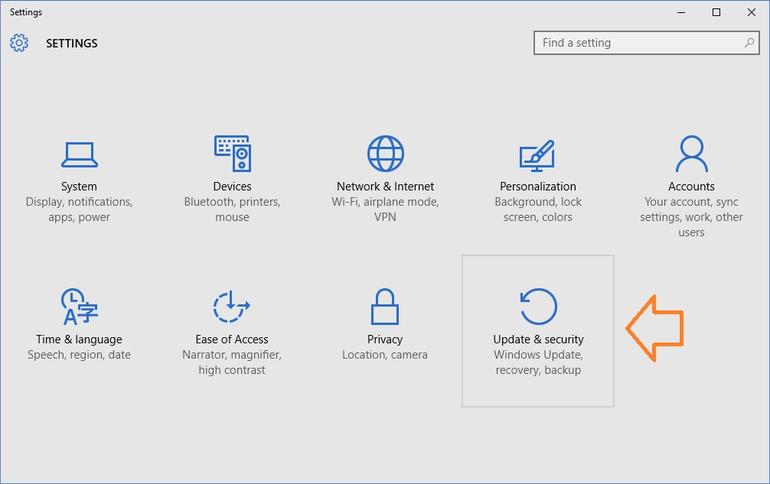770x484 pixels.
Task: Click the Windows Update, recovery, backup description
Action: pos(538,362)
